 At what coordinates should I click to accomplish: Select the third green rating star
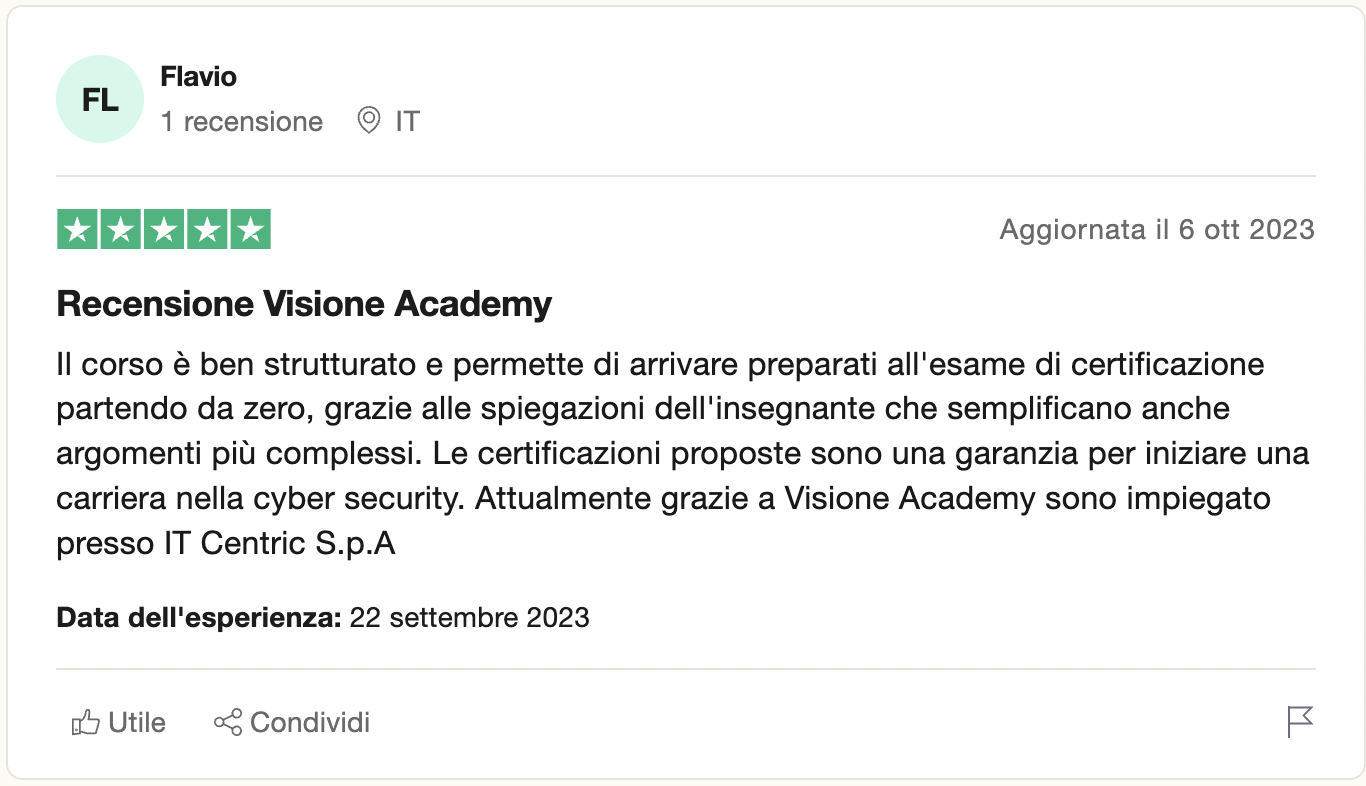pyautogui.click(x=164, y=230)
